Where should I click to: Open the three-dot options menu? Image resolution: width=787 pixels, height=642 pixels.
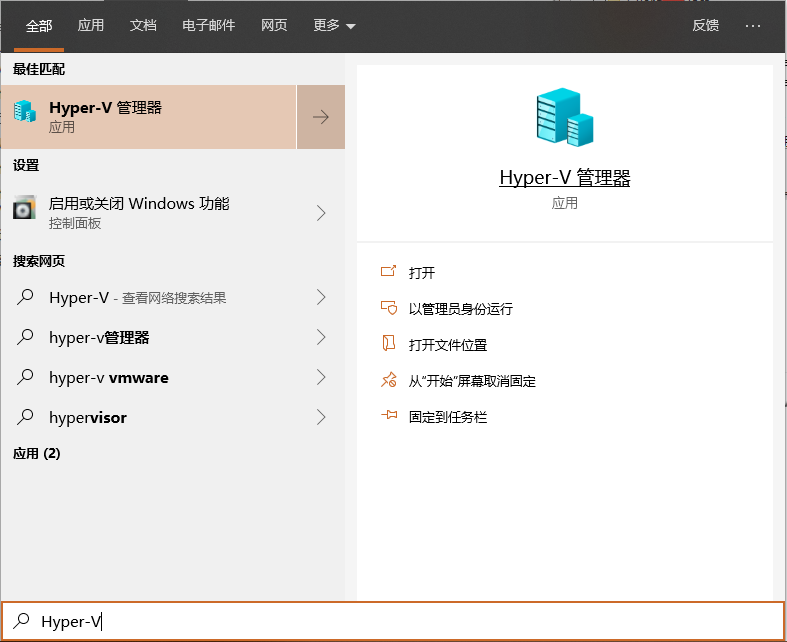pos(753,26)
